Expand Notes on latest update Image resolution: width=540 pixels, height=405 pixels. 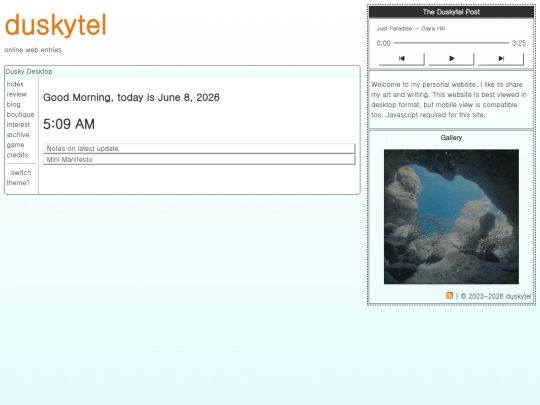point(199,148)
